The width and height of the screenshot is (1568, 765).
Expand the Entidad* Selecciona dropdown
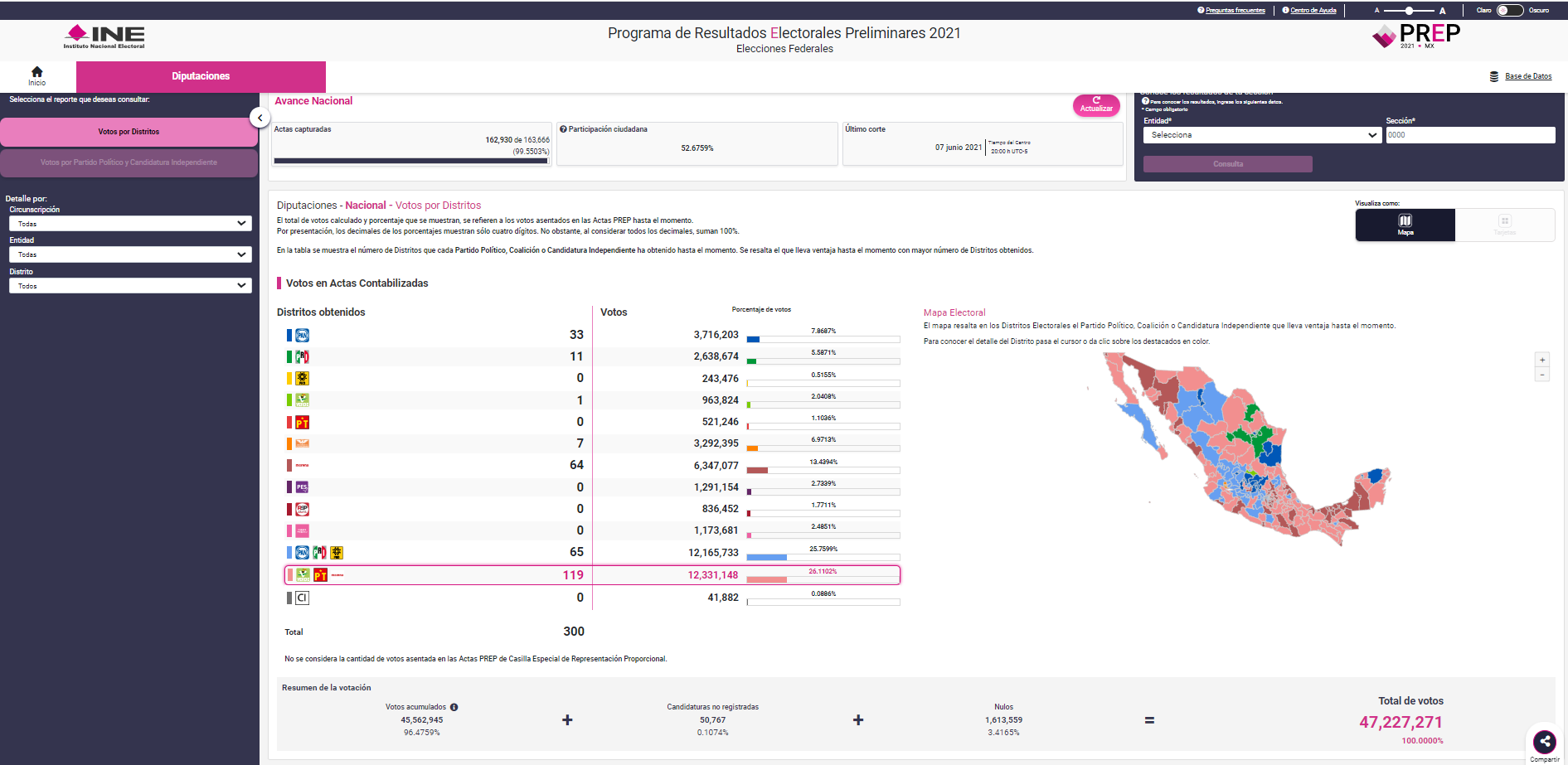(x=1263, y=135)
